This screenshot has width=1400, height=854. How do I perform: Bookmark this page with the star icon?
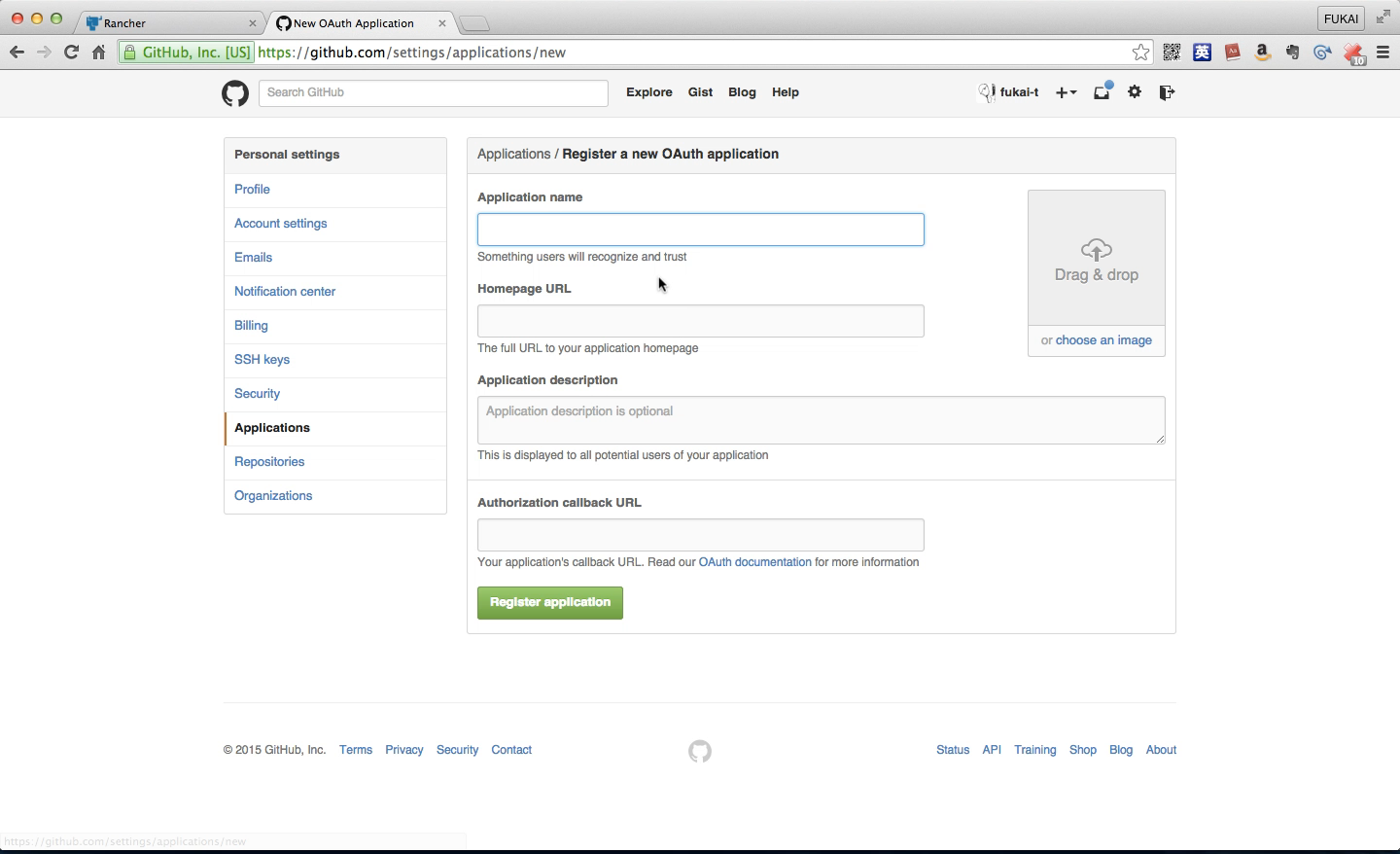point(1141,53)
